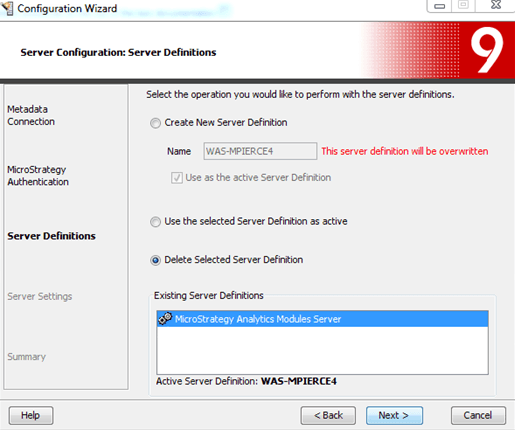Select Create New Server Definition radio button
Viewport: 515px width, 430px height.
155,123
